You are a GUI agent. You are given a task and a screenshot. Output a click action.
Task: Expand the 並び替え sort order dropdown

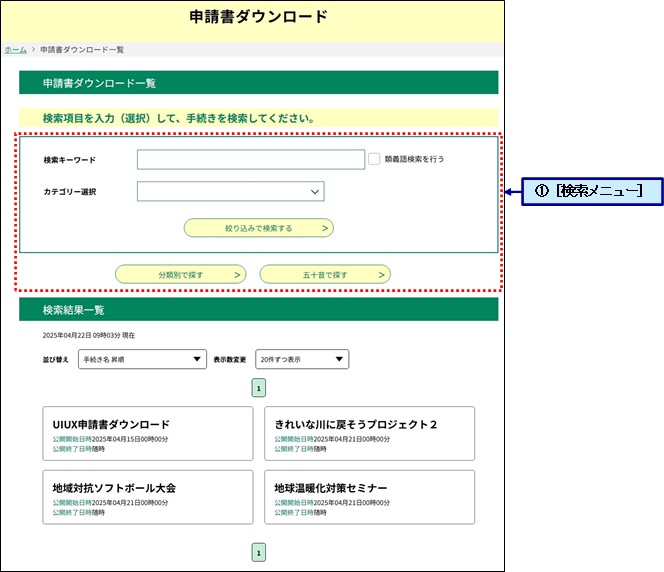[x=142, y=359]
